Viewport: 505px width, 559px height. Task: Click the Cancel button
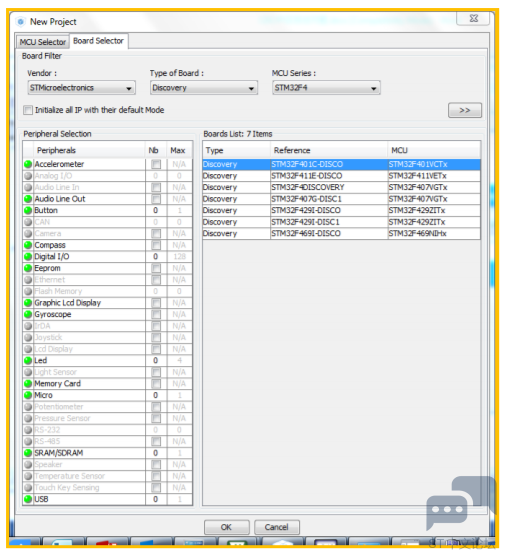click(x=277, y=527)
